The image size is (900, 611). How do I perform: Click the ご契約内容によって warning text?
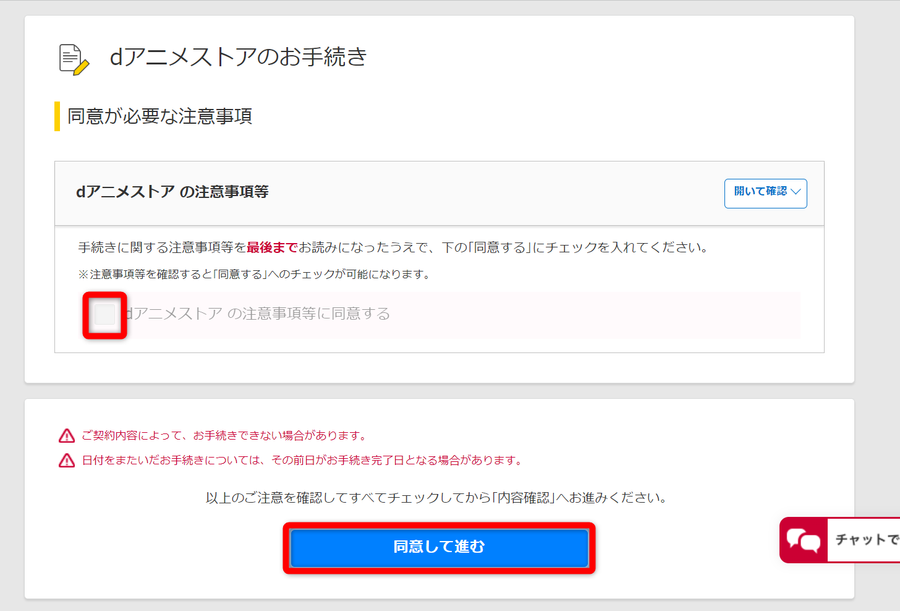pyautogui.click(x=224, y=436)
